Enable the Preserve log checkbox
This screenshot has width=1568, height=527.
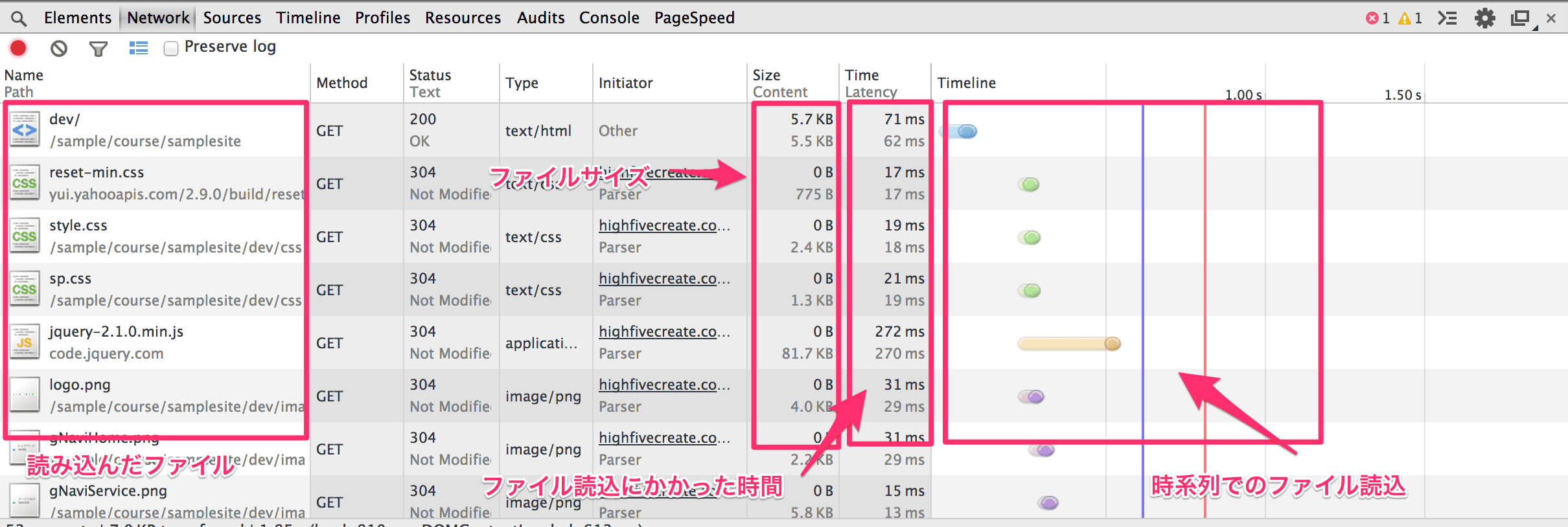click(171, 49)
